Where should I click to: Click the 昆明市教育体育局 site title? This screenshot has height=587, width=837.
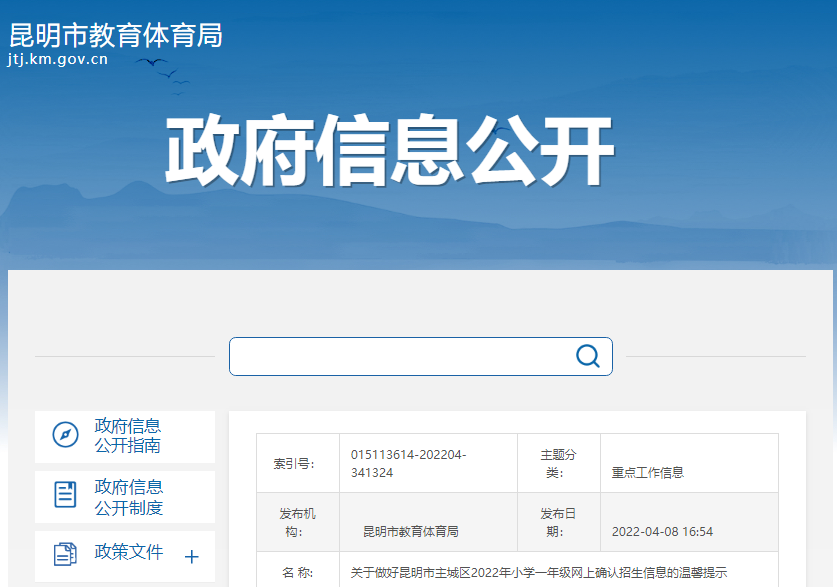pyautogui.click(x=116, y=35)
